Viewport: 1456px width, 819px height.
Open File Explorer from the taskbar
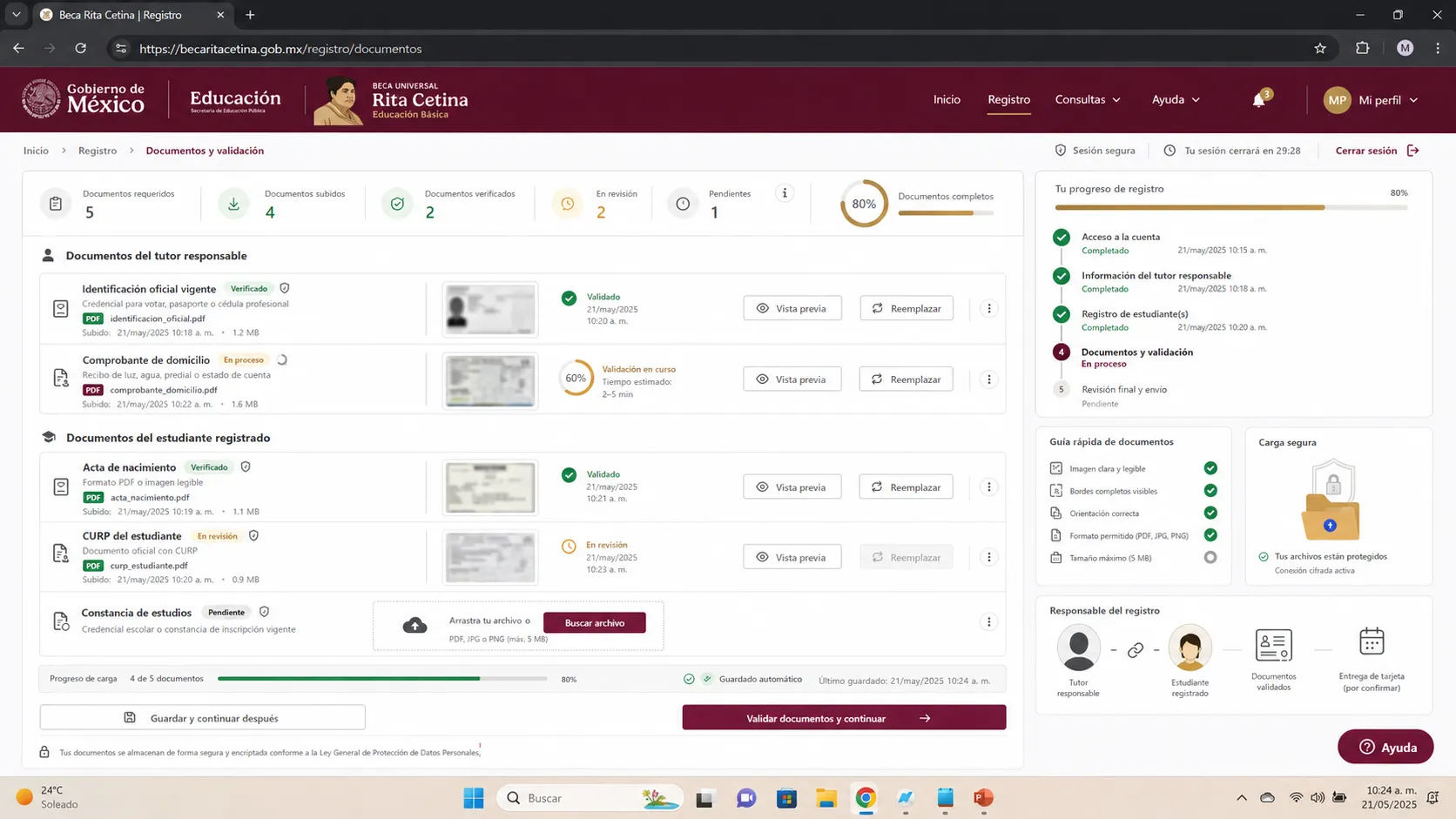(x=826, y=798)
